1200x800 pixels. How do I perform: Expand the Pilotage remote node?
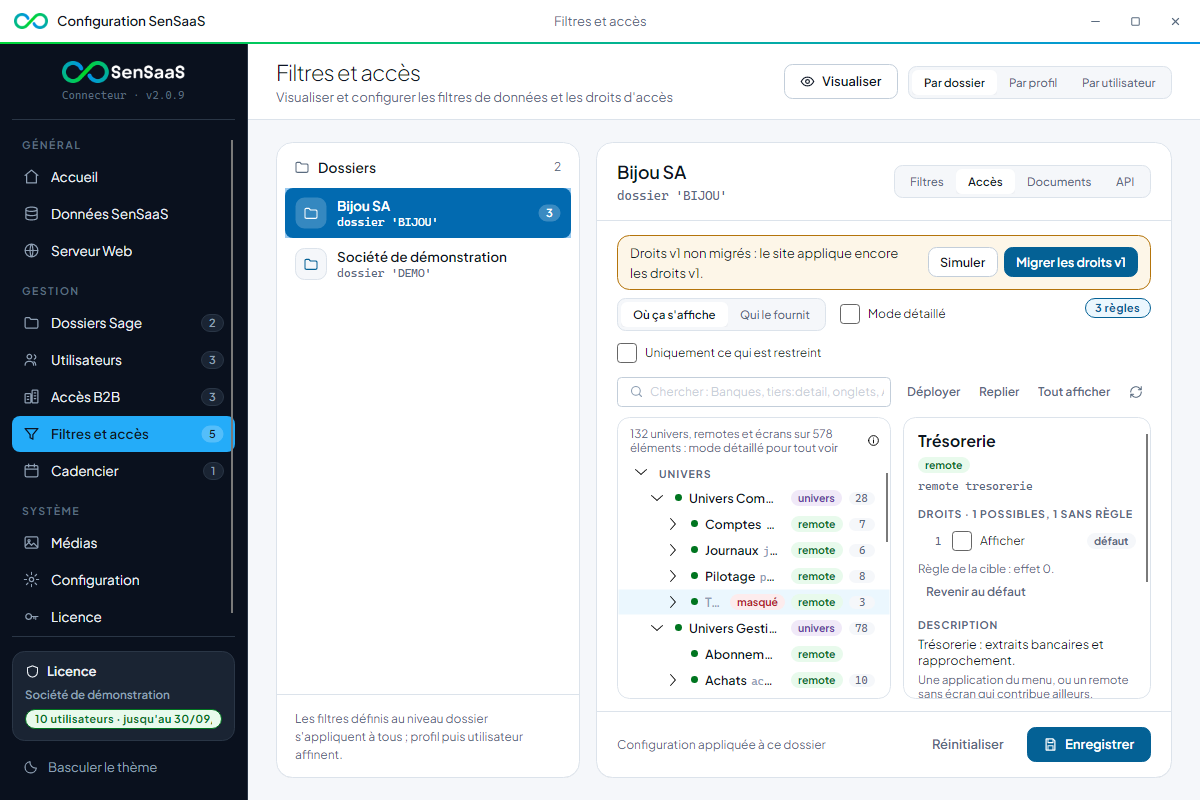click(x=673, y=576)
